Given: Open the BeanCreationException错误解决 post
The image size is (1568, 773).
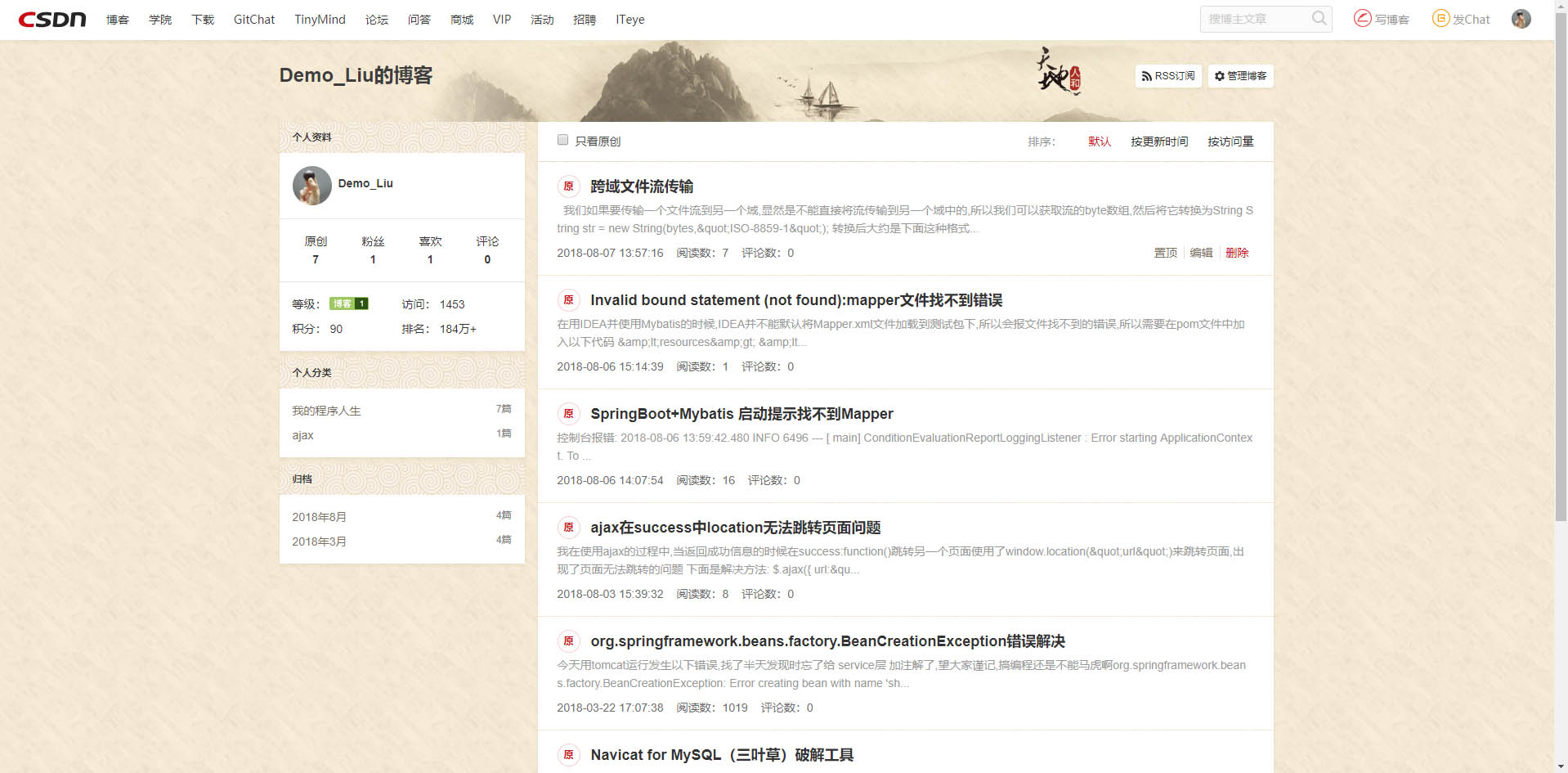Looking at the screenshot, I should click(x=827, y=641).
